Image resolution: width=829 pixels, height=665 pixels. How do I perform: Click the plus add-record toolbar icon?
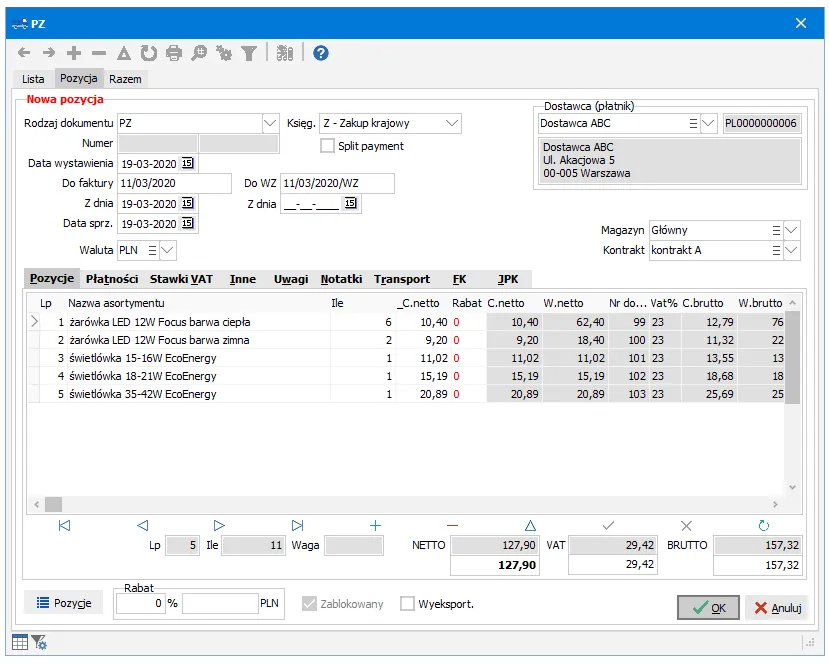click(x=74, y=53)
